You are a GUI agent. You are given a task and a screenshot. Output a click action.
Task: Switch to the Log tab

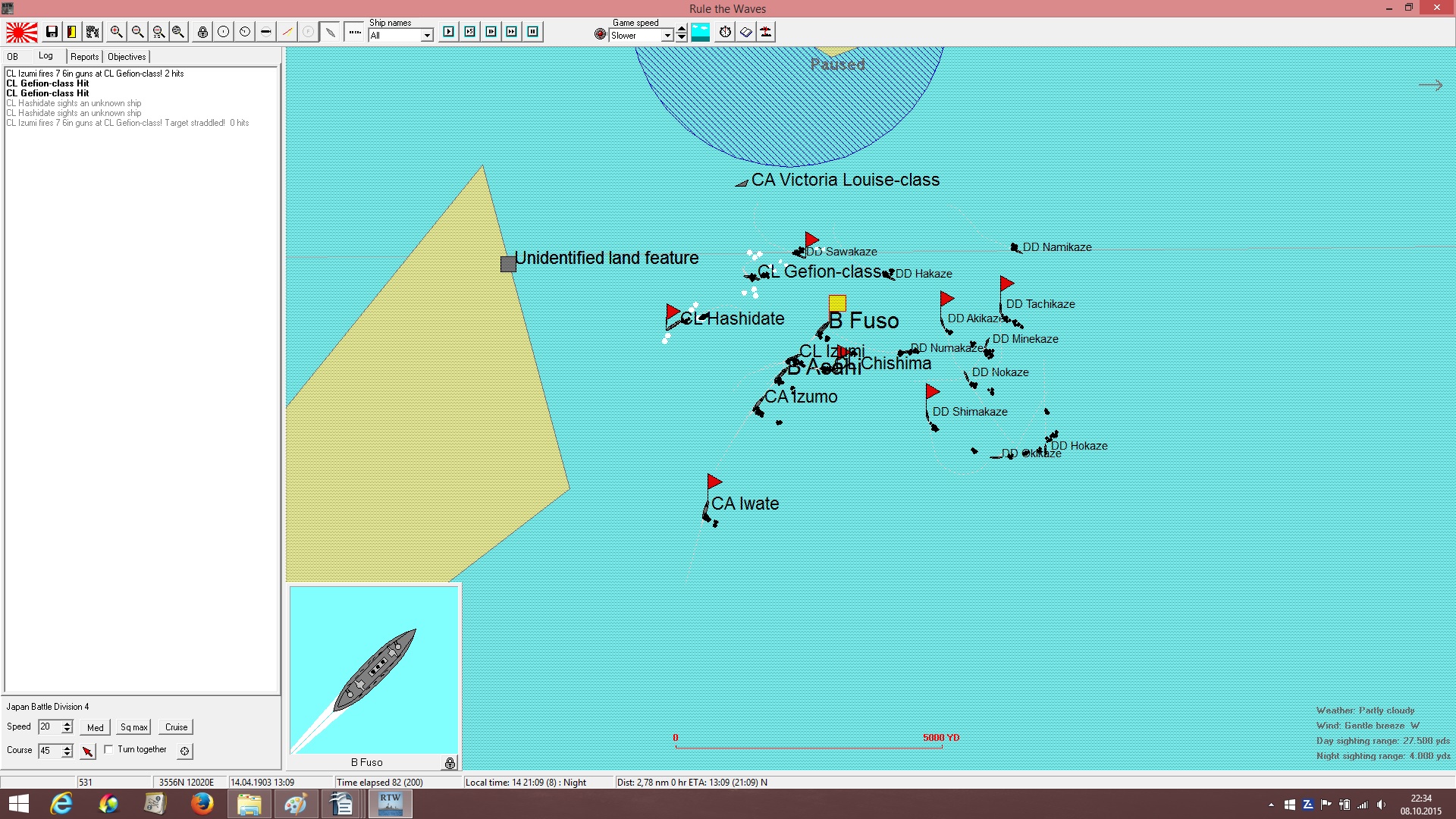[46, 56]
